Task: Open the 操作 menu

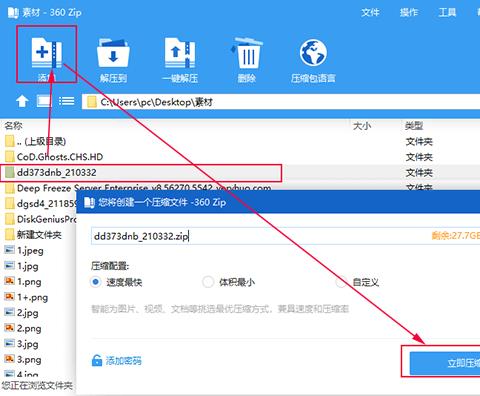Action: [409, 13]
